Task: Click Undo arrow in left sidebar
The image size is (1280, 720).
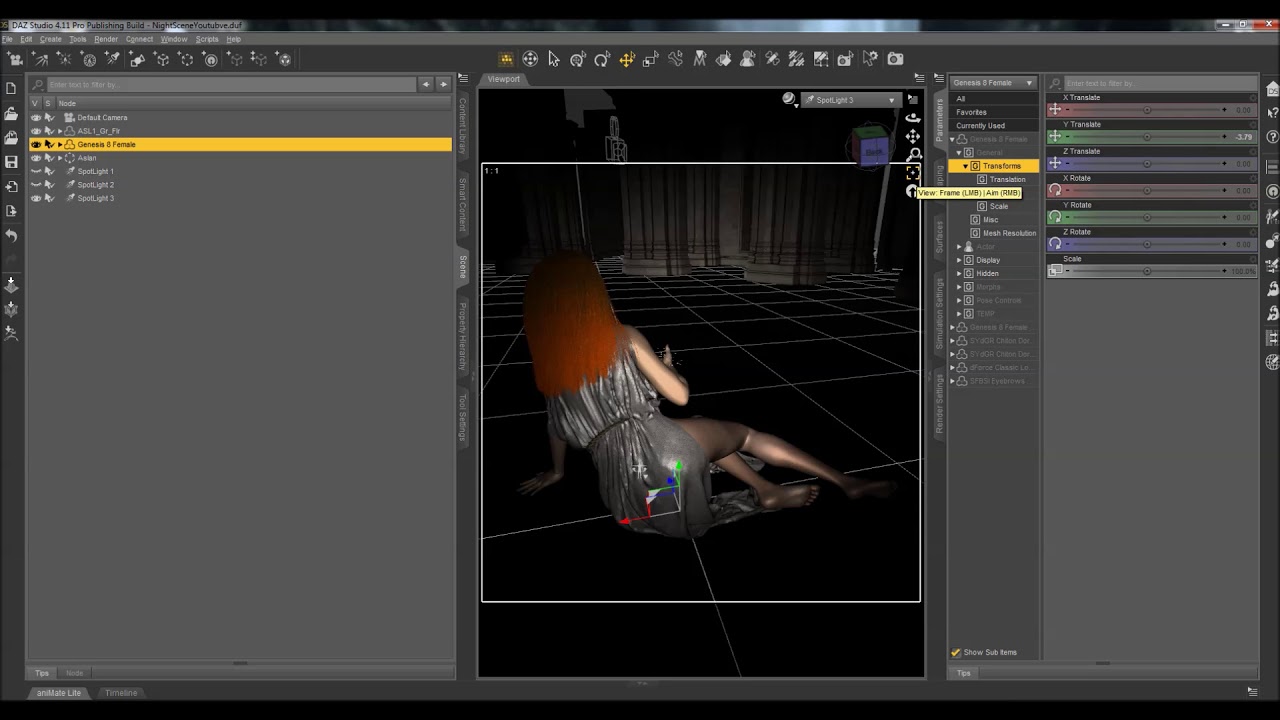Action: tap(11, 236)
